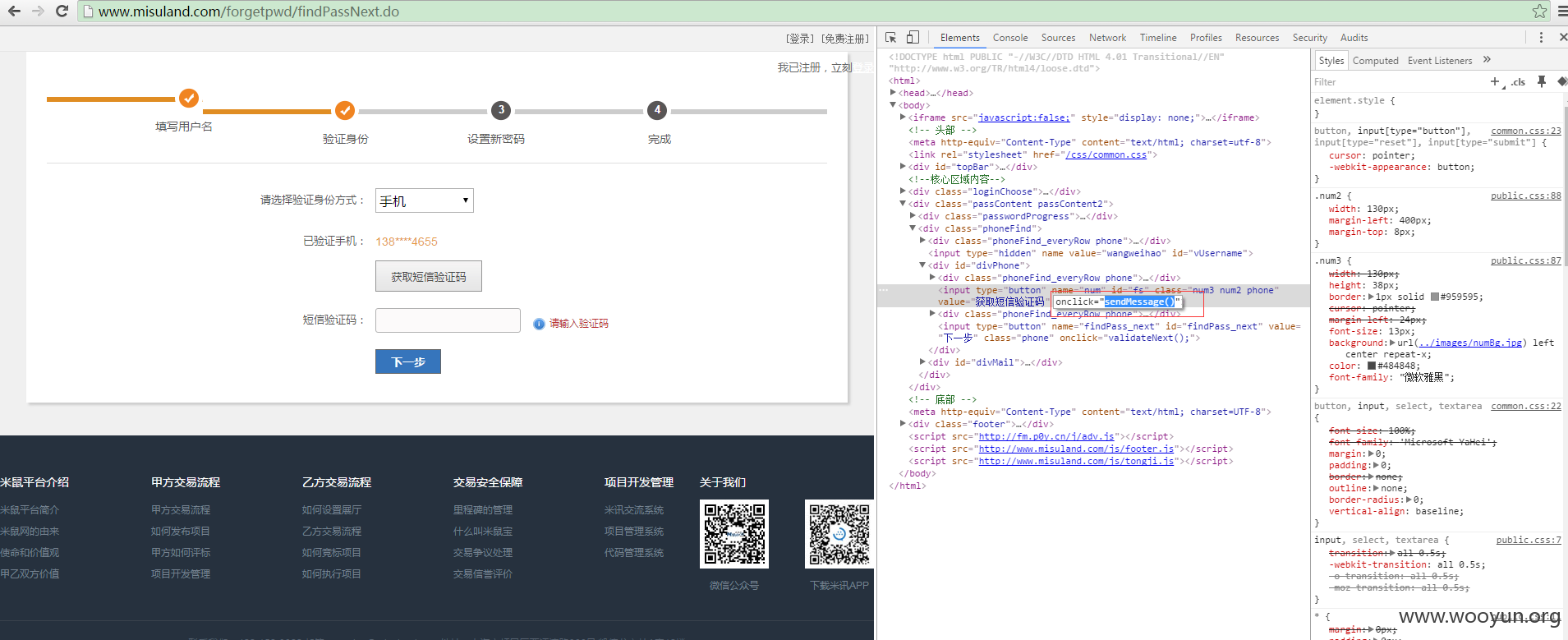Click the 代码管理系统 footer link
This screenshot has height=640, width=1568.
pos(634,553)
